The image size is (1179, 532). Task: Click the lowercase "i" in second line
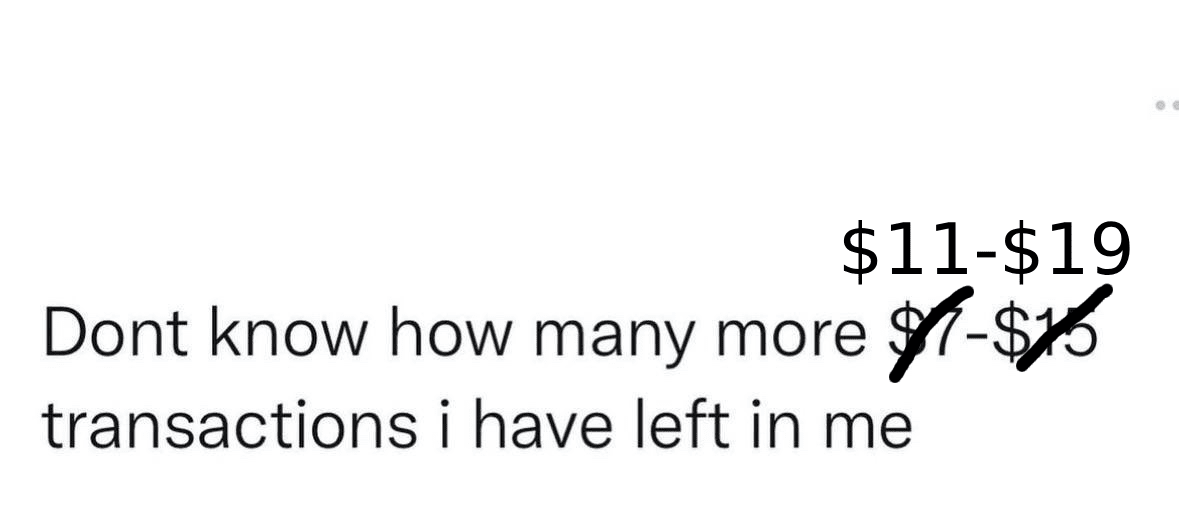pos(446,423)
